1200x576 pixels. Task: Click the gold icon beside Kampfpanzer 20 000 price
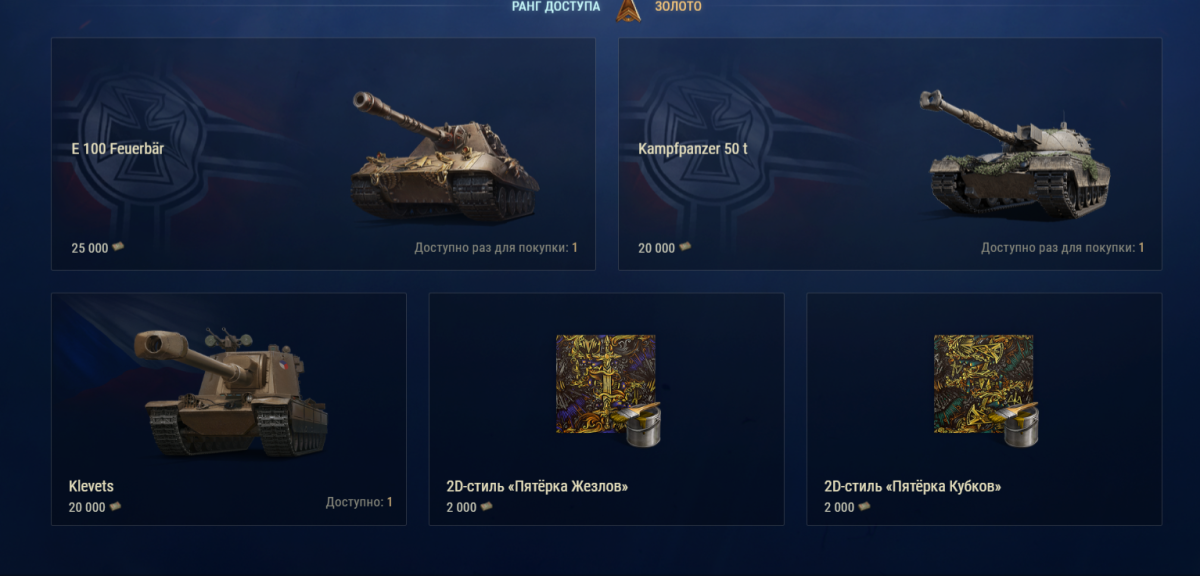point(685,247)
